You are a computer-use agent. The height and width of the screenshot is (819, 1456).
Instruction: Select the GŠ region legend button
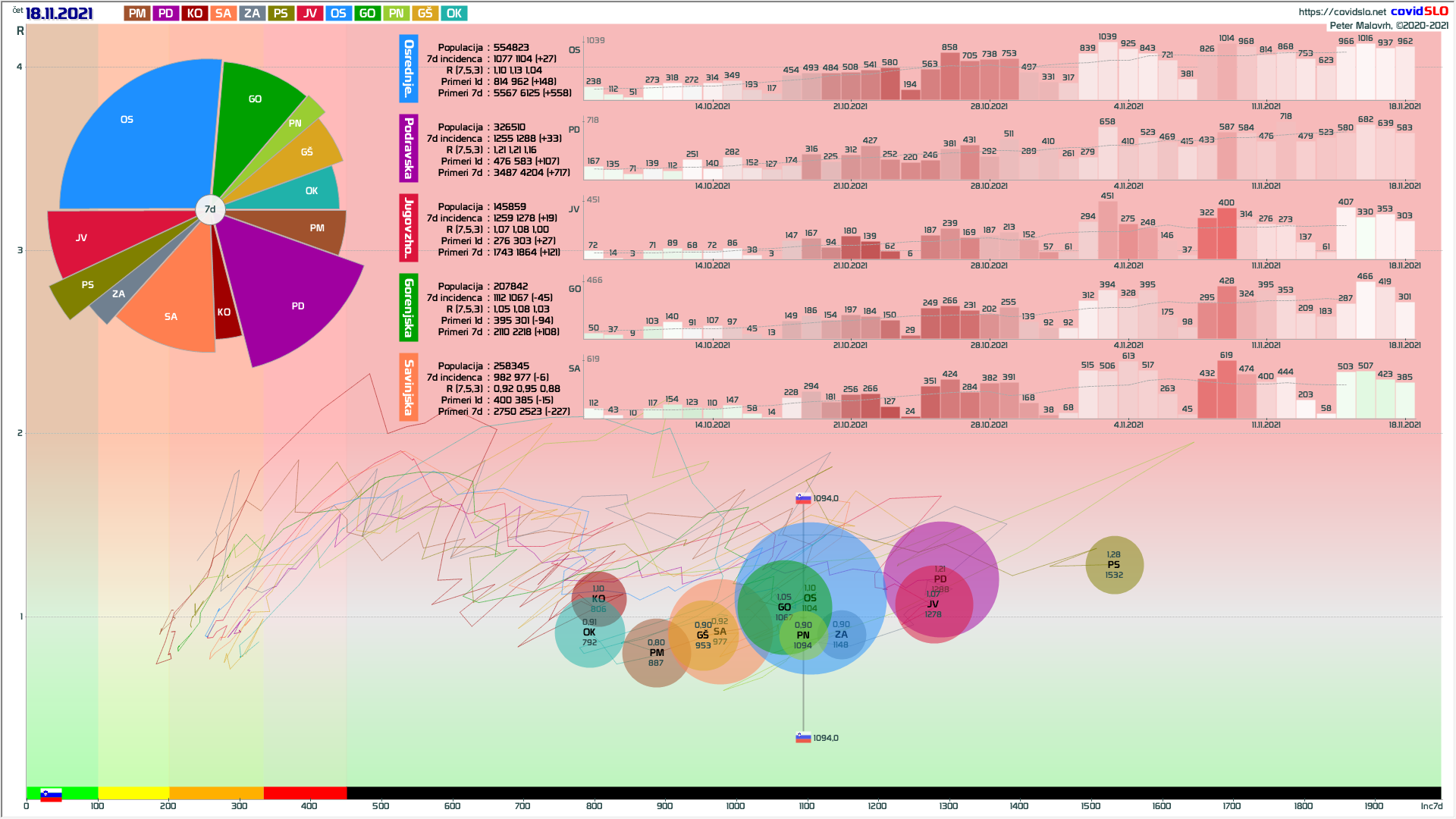click(x=425, y=14)
